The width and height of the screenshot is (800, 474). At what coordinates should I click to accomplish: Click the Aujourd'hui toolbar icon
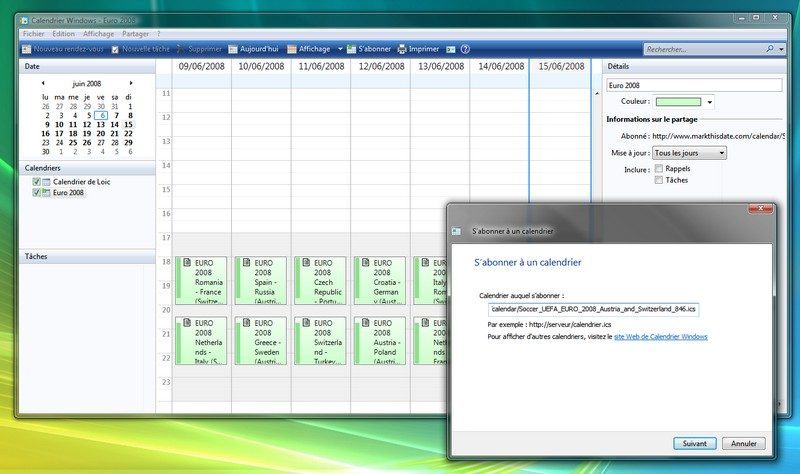(234, 49)
